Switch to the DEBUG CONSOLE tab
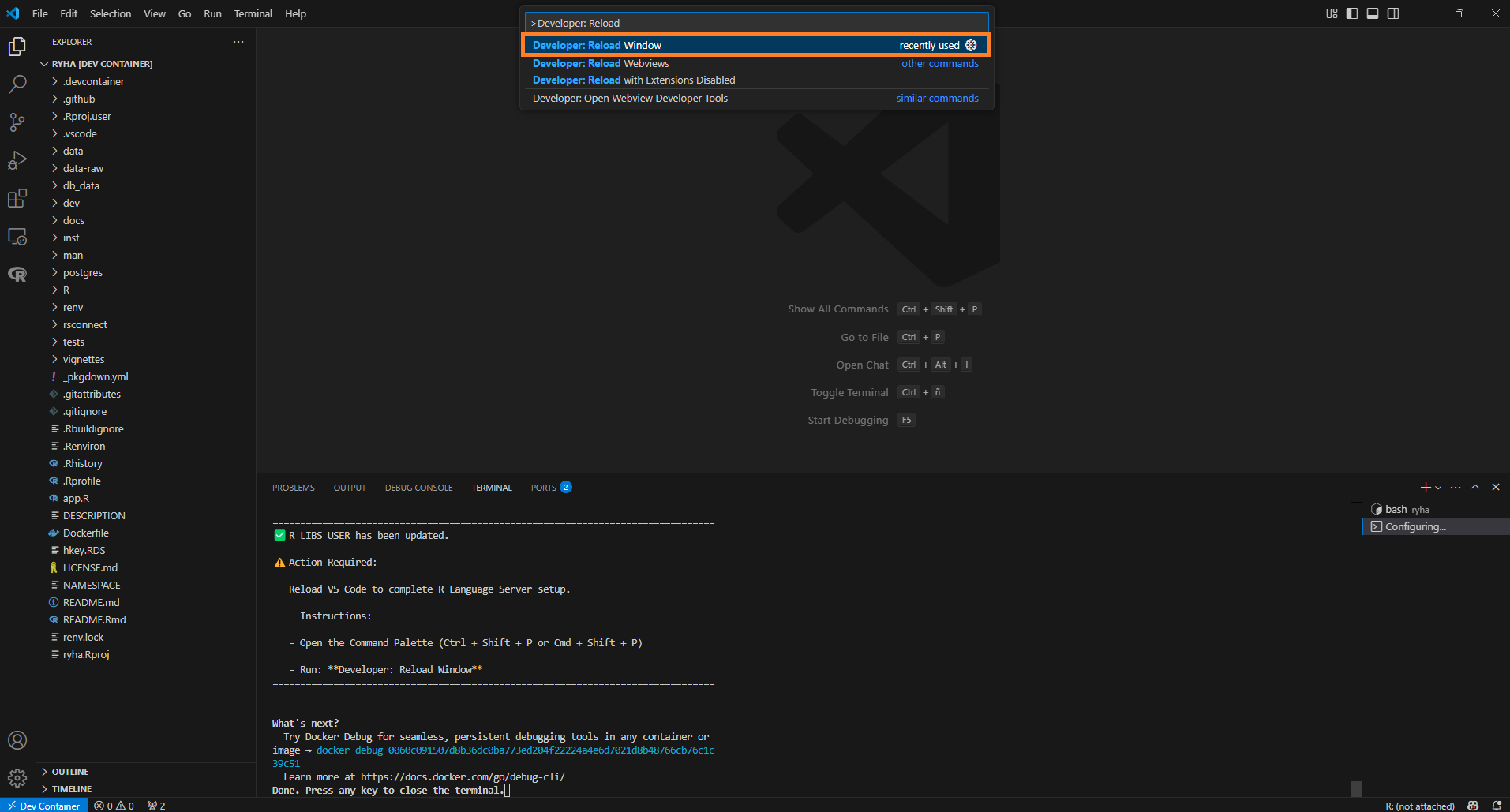 419,488
